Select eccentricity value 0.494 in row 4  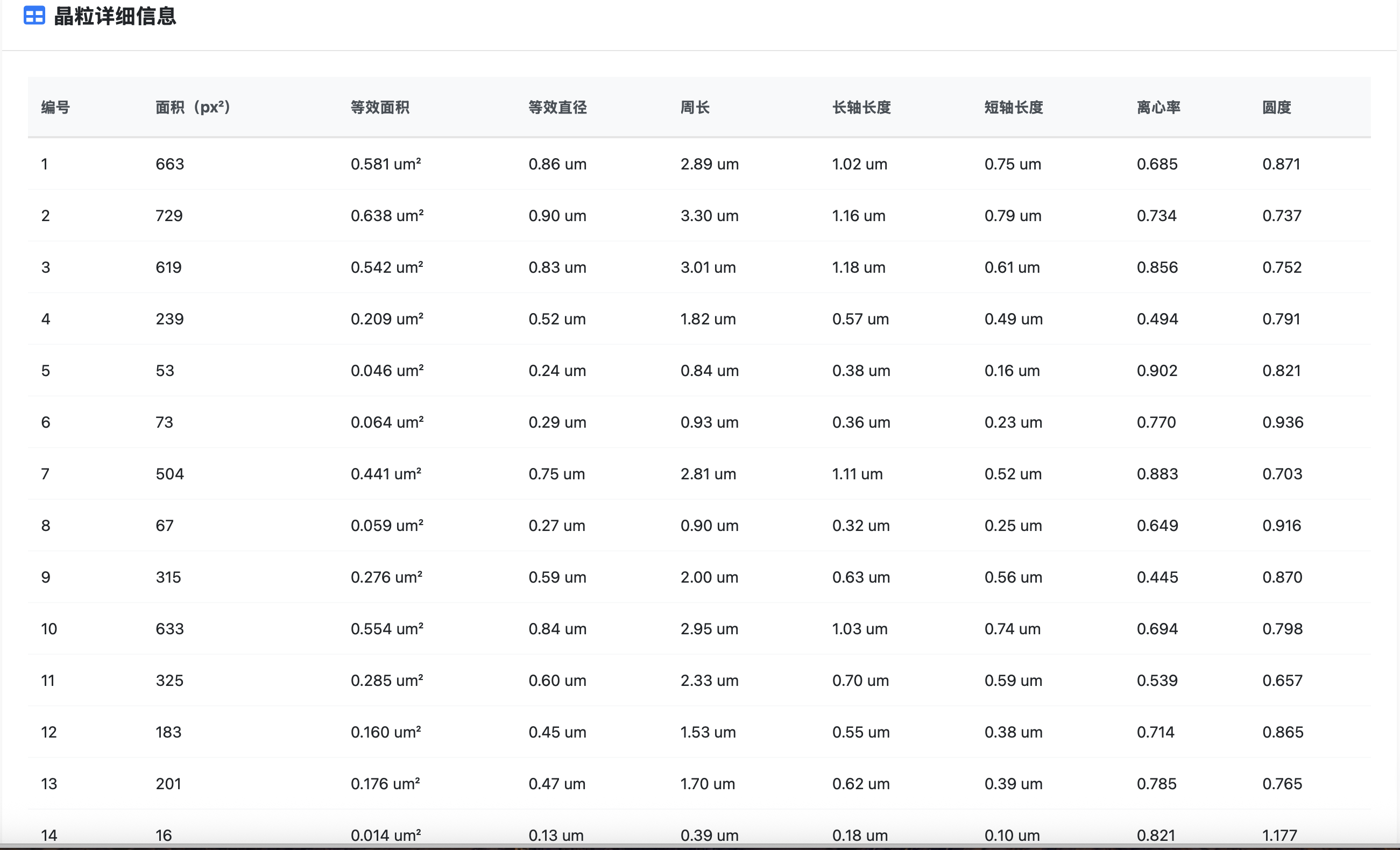(x=1157, y=320)
